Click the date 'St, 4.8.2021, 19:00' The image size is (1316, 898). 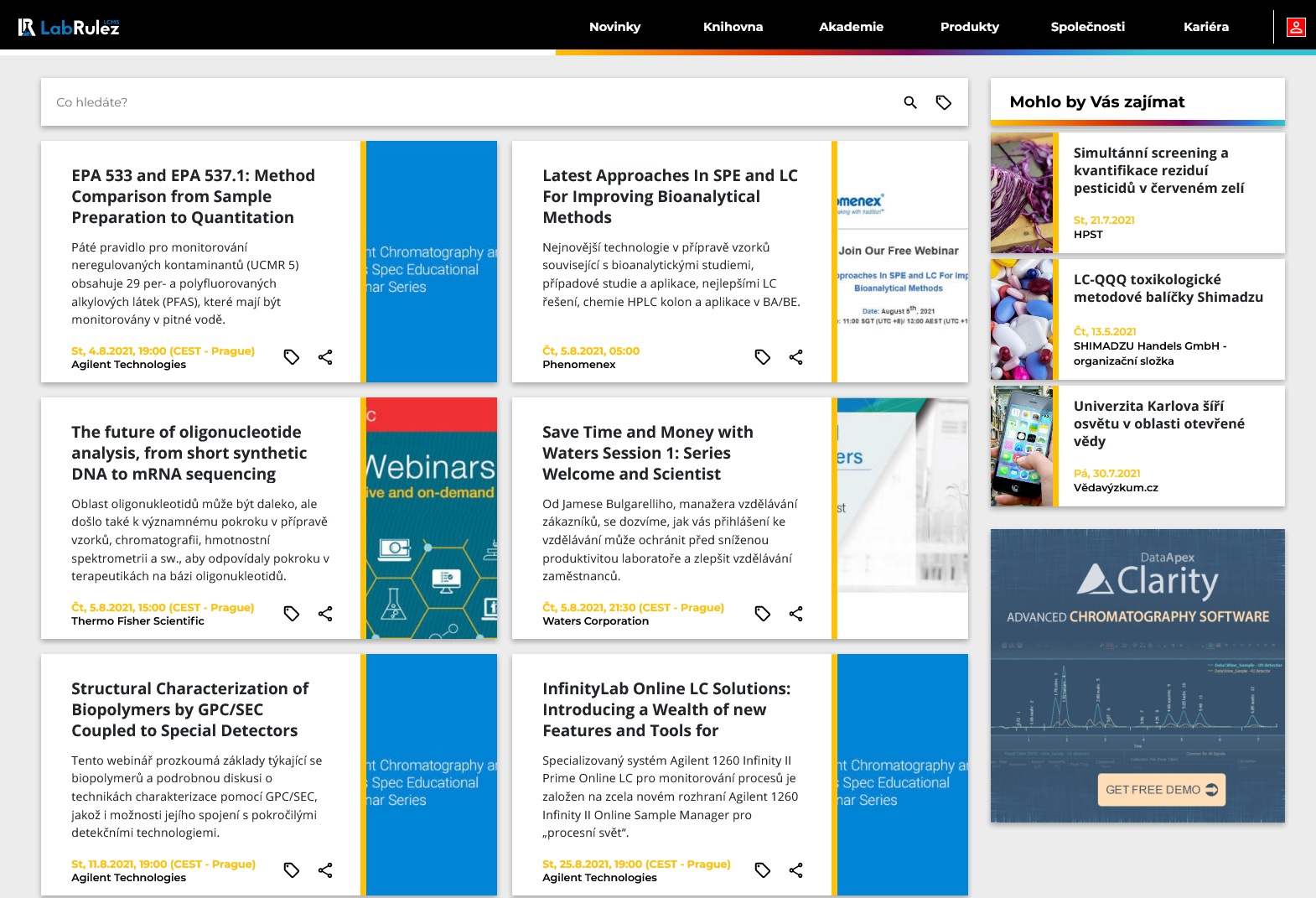pyautogui.click(x=163, y=351)
